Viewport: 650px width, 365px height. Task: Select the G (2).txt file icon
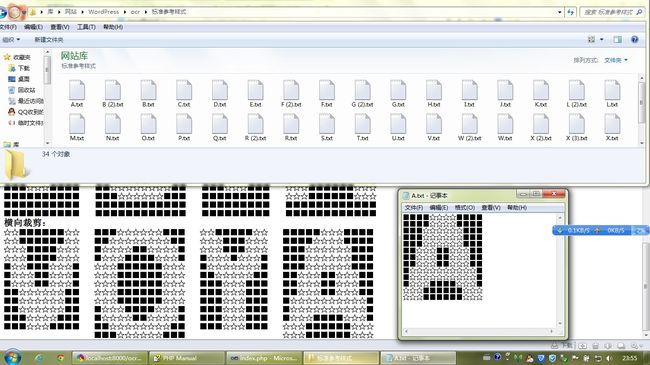tap(362, 90)
